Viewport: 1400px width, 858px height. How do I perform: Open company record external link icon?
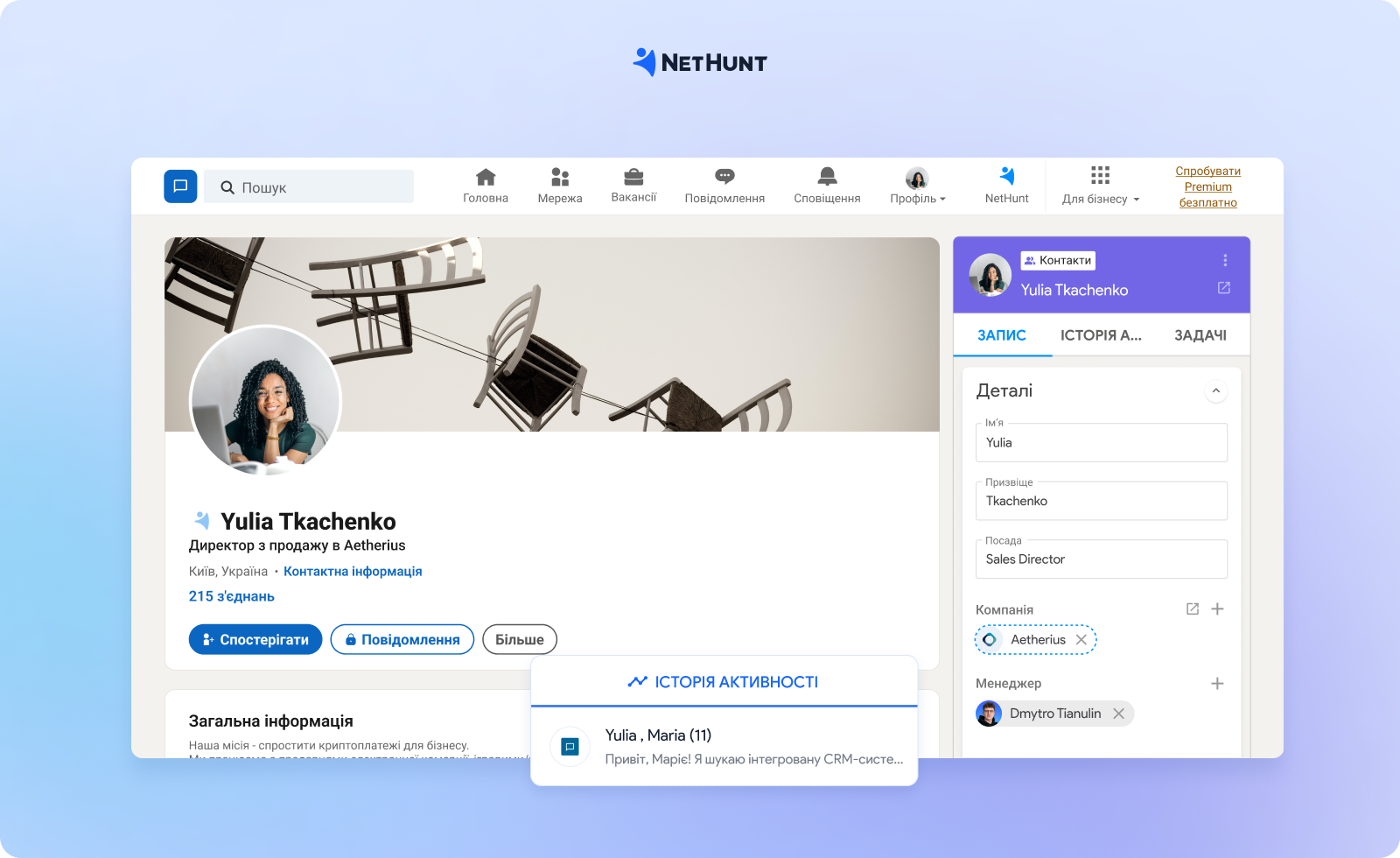tap(1193, 608)
